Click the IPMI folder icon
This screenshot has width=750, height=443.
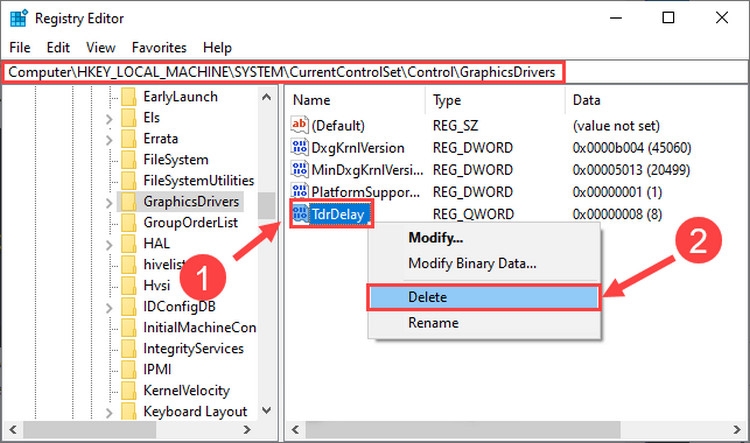[x=129, y=370]
